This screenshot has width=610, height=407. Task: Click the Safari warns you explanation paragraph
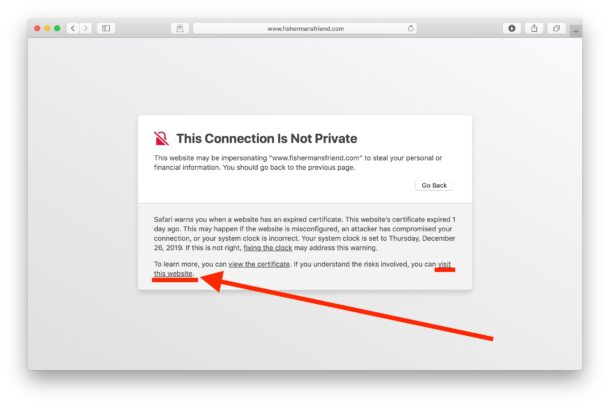[x=305, y=233]
